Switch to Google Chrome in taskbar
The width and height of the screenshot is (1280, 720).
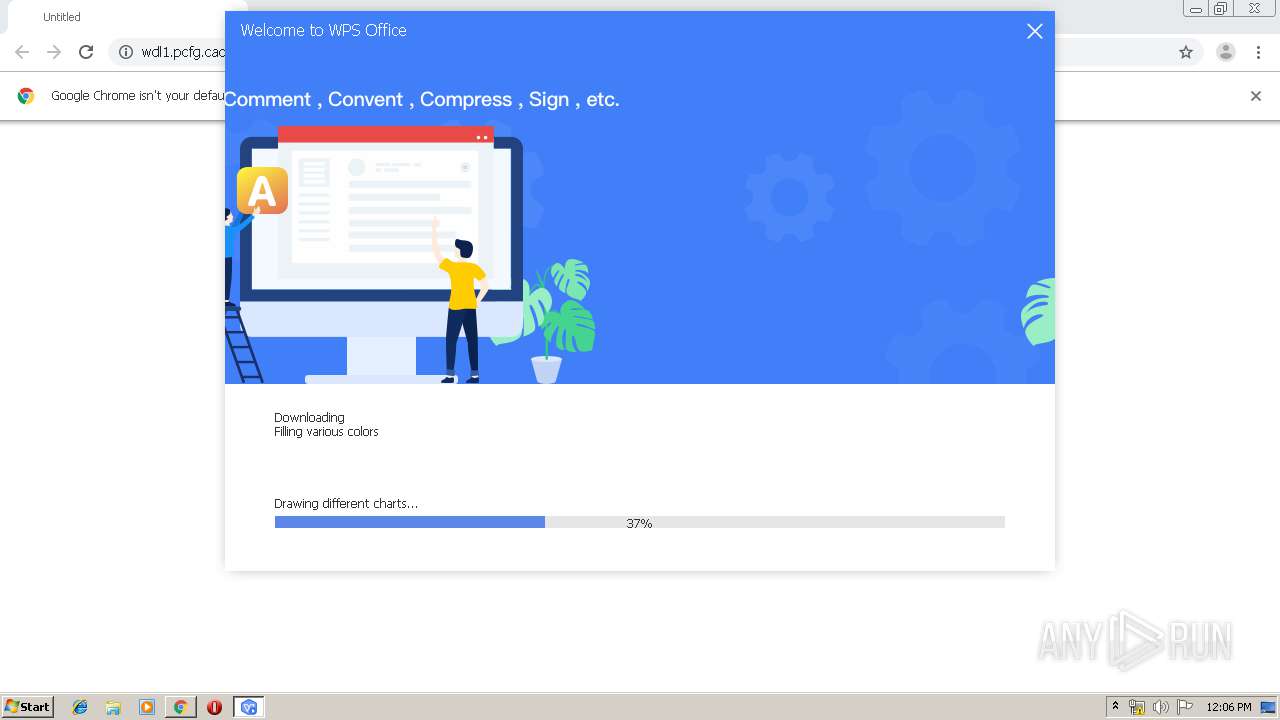180,707
